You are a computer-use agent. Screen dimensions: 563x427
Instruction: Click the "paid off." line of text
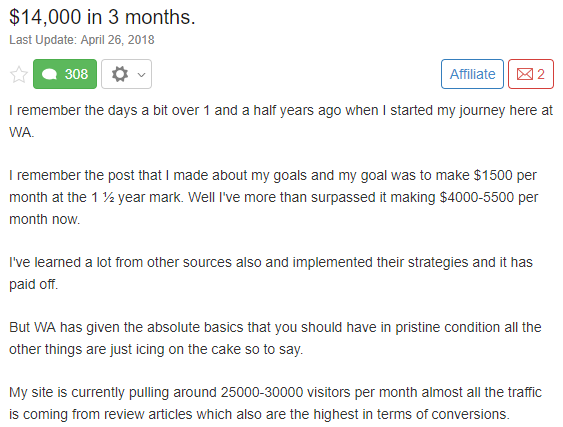tap(33, 284)
